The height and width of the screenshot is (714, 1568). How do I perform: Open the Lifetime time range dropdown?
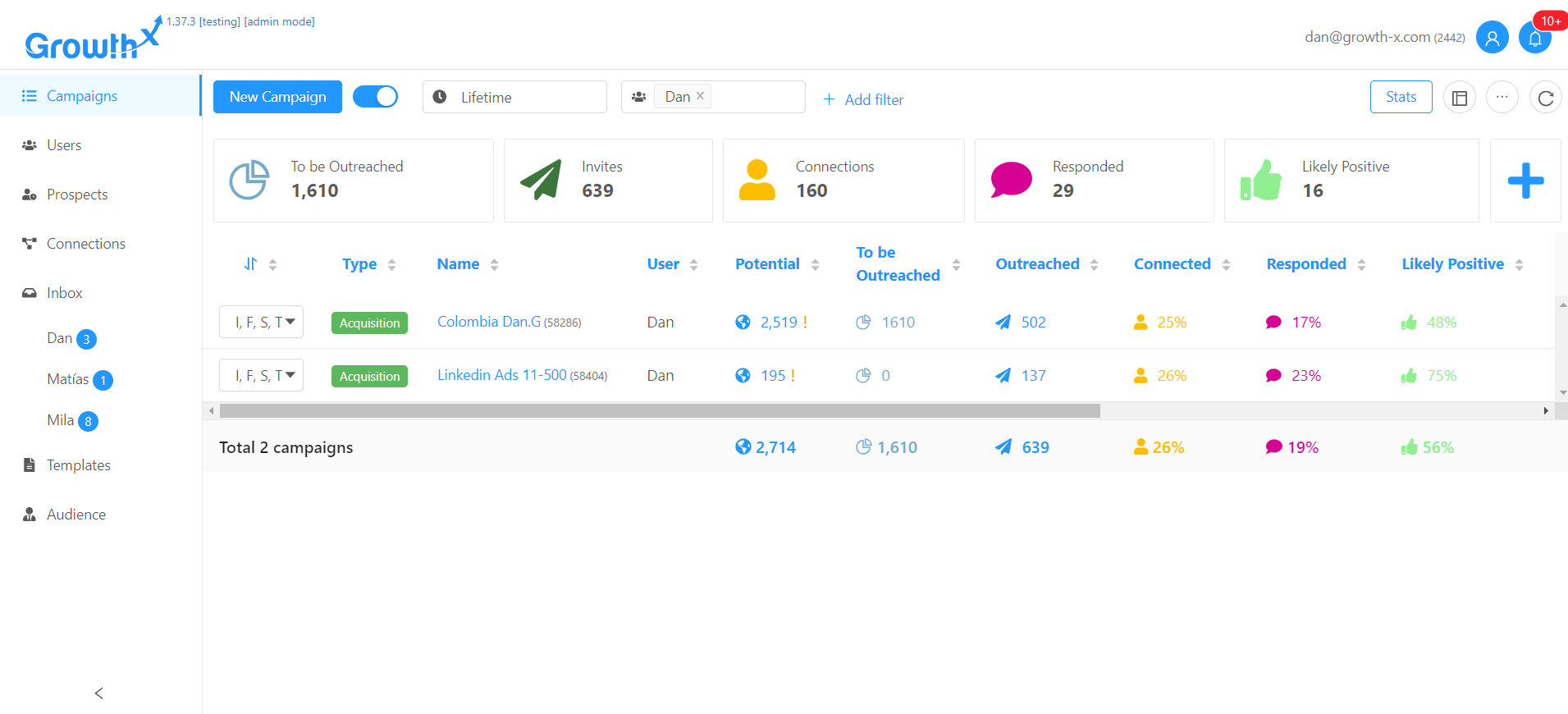[514, 97]
